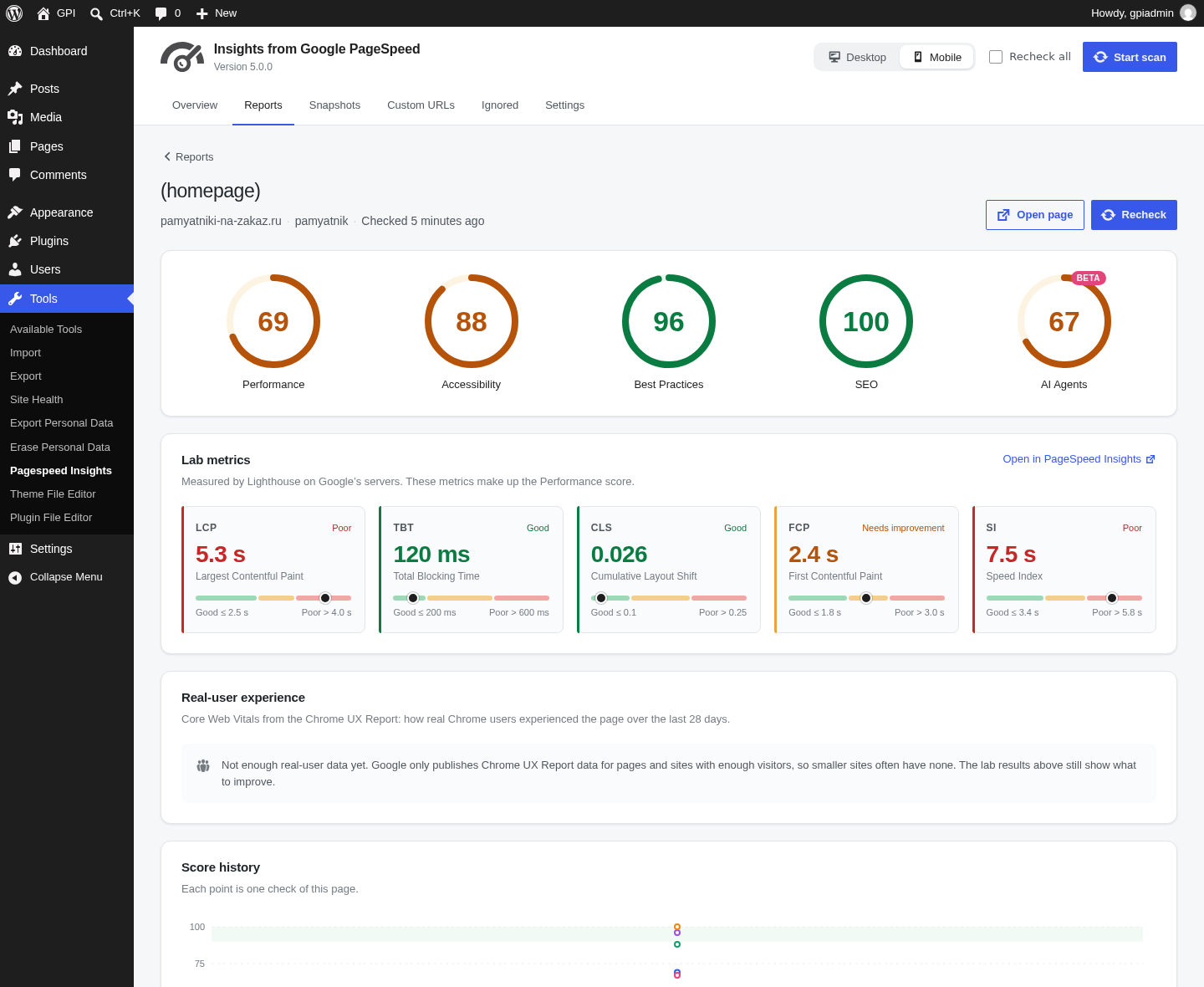Click the FCP threshold bar marker
Viewport: 1204px width, 987px height.
(866, 598)
